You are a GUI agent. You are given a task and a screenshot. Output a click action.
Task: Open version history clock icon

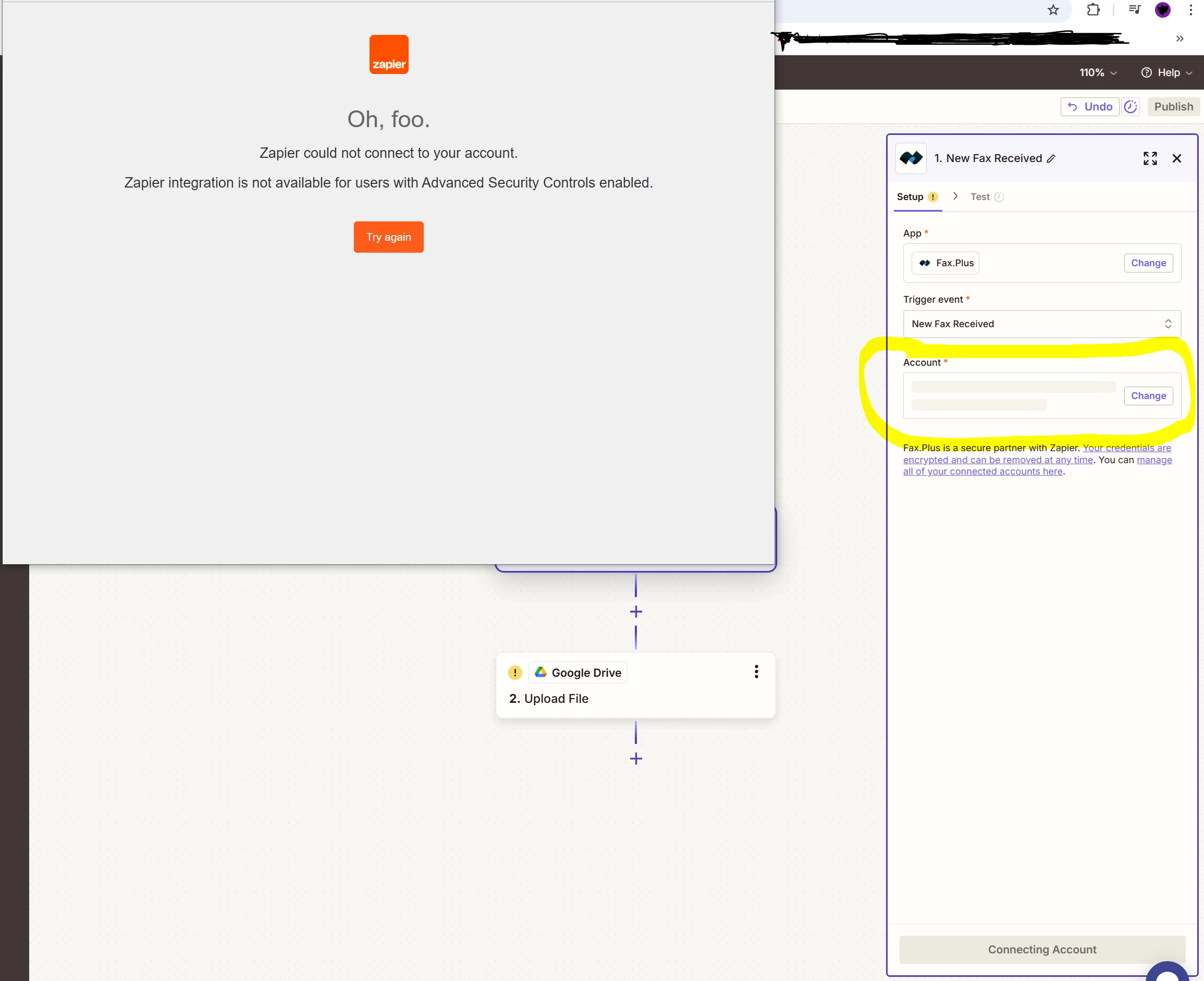coord(1131,107)
